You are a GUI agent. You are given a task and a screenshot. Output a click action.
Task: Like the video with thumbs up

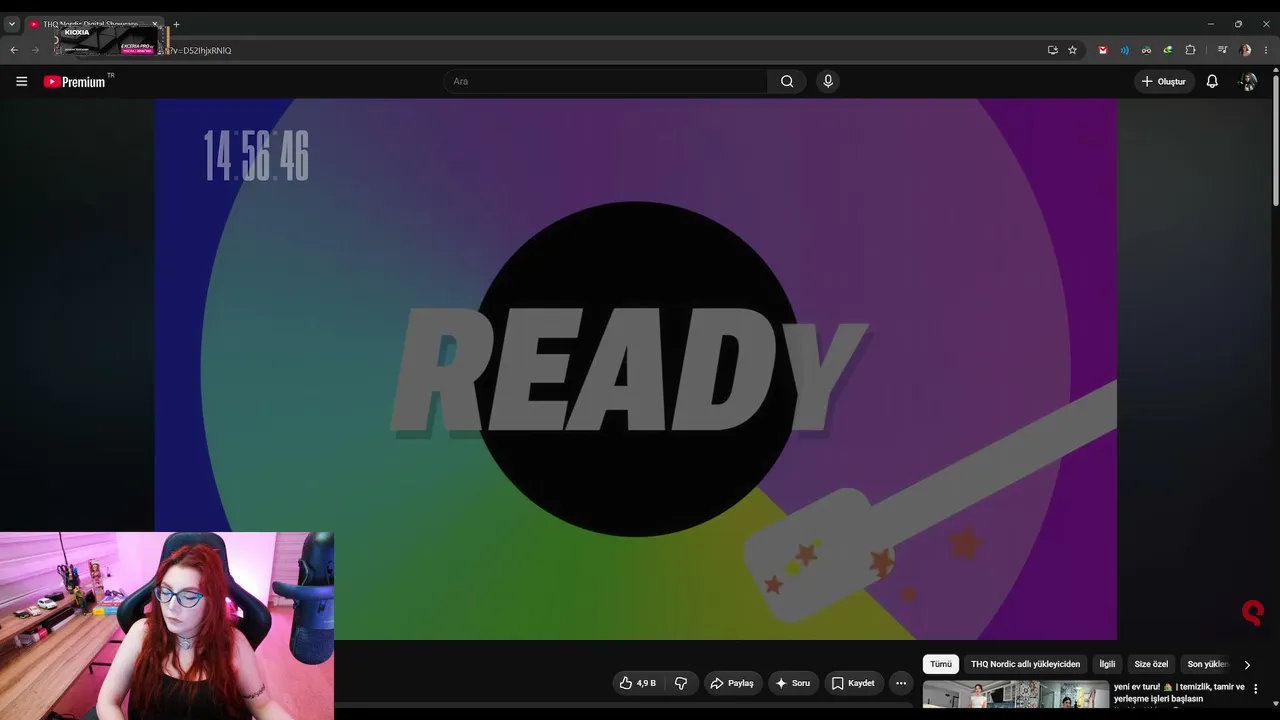(x=637, y=683)
